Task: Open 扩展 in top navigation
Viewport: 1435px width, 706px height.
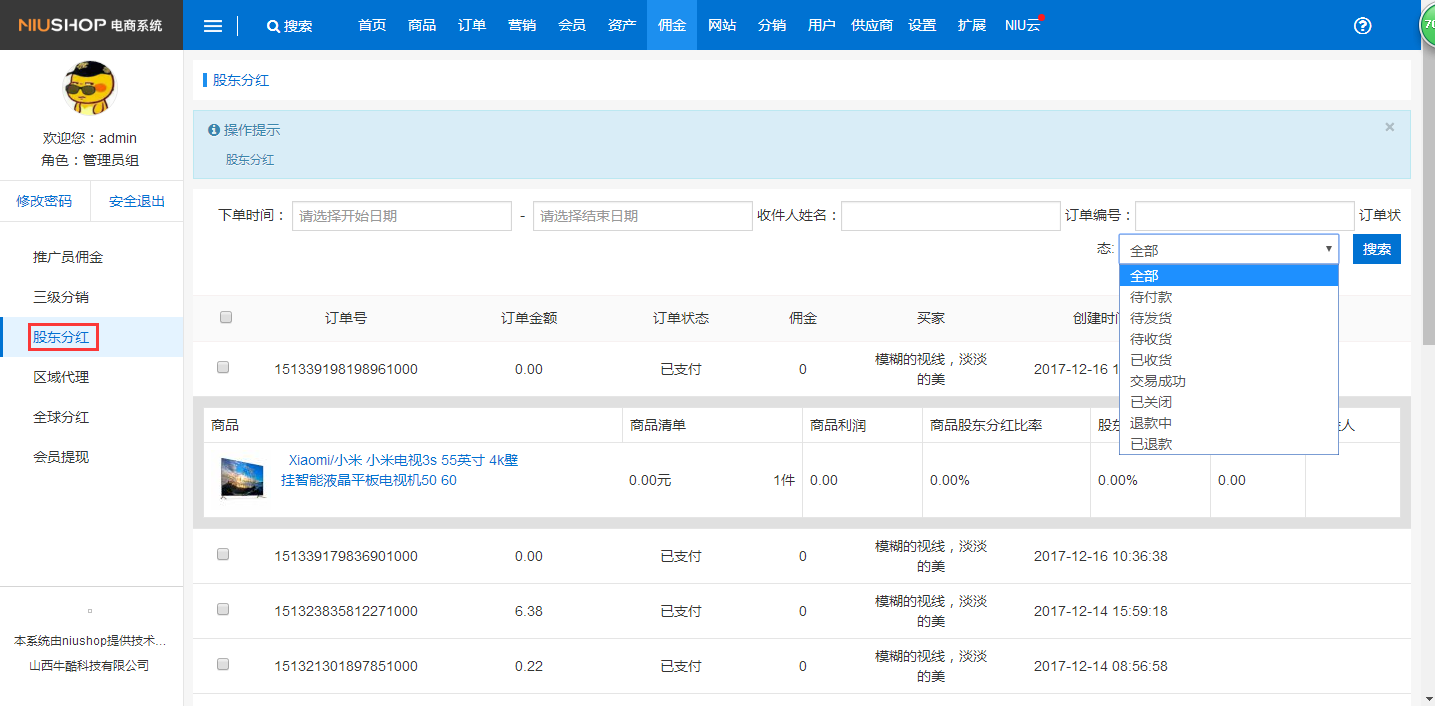Action: point(972,25)
